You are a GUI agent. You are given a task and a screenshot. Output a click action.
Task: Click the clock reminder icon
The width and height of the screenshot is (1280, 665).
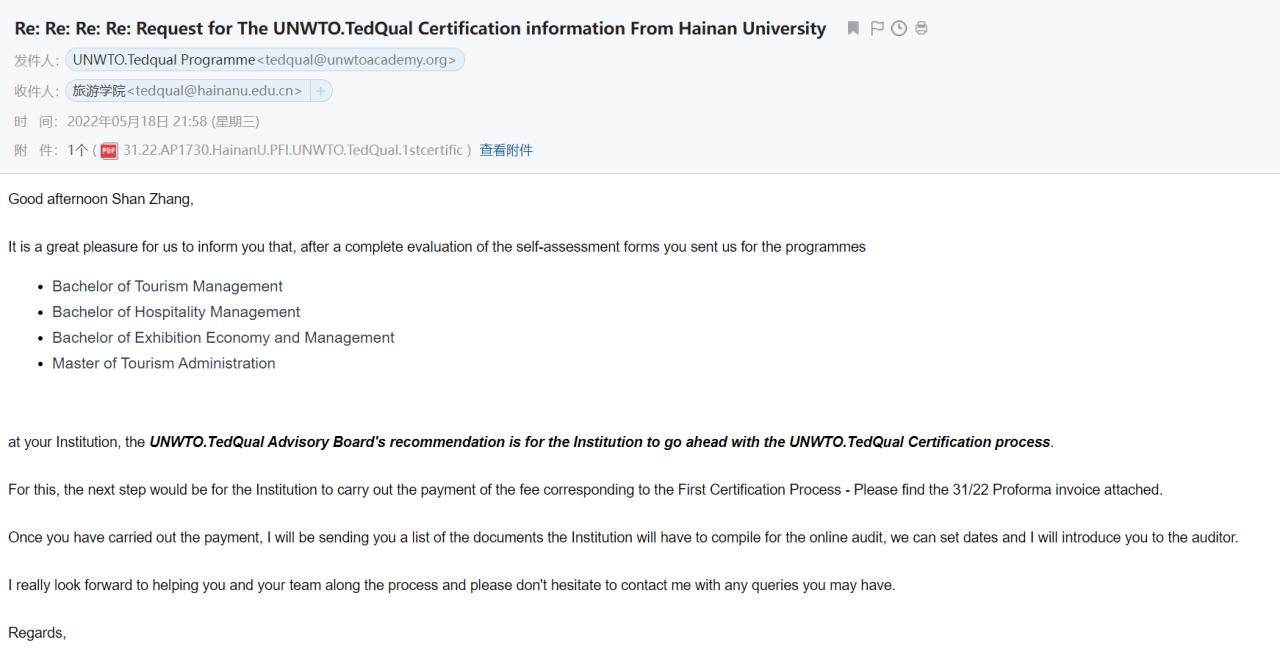point(899,29)
